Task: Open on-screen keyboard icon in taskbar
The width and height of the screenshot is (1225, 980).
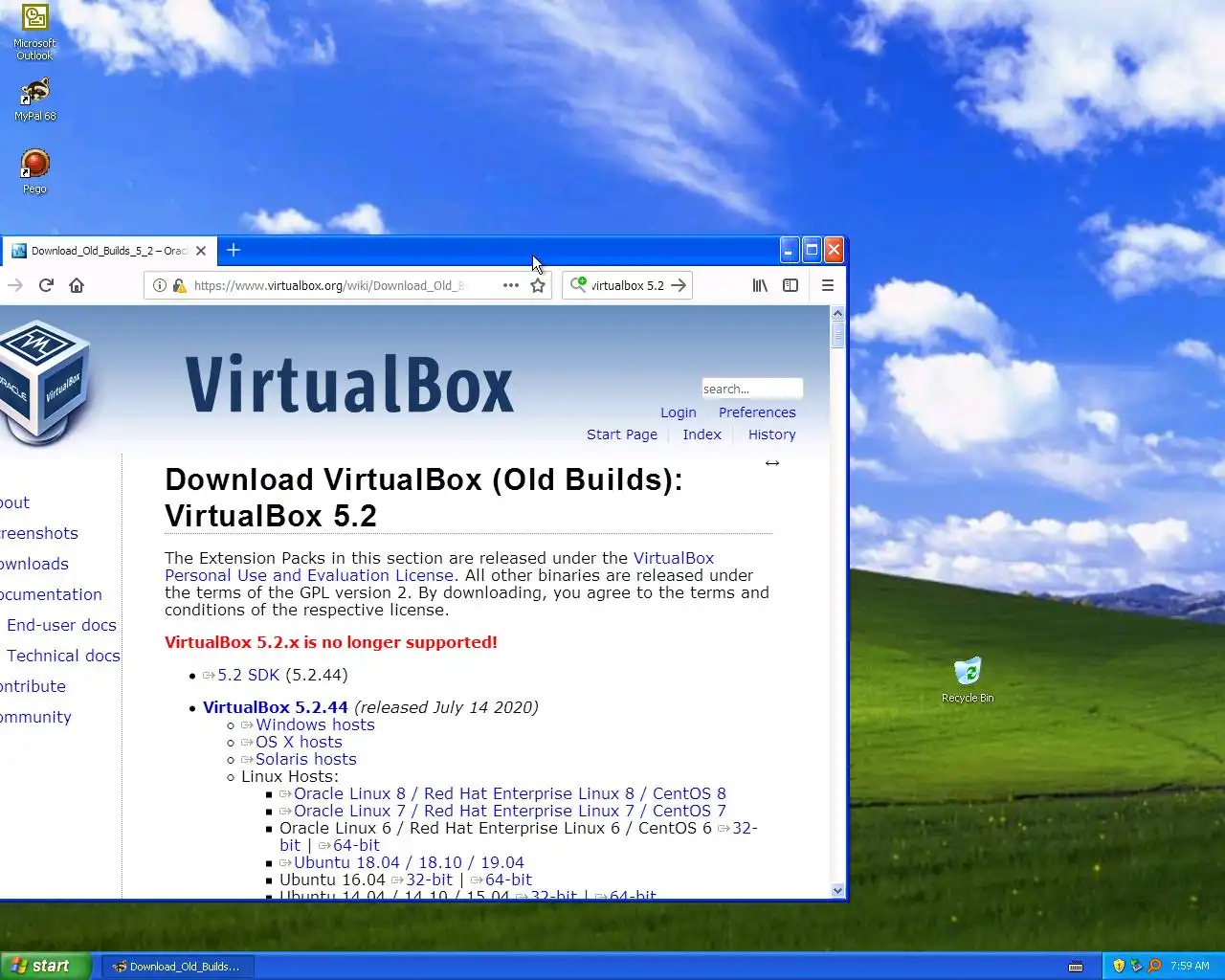Action: click(x=1076, y=966)
